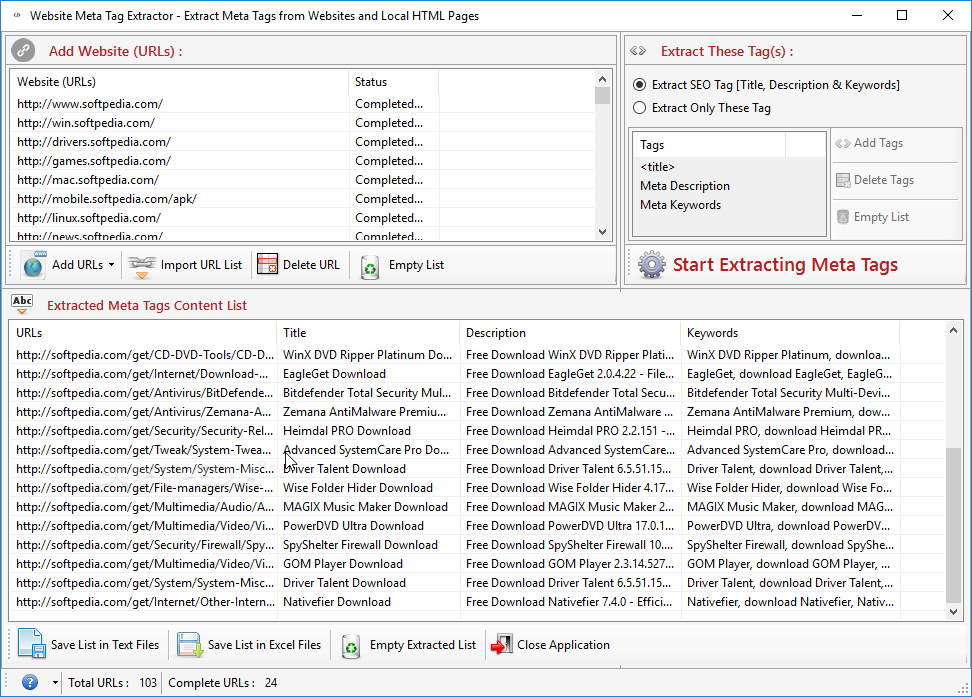Screen dimensions: 972x697
Task: Click down arrow of URL list scrollbar
Action: tap(602, 232)
